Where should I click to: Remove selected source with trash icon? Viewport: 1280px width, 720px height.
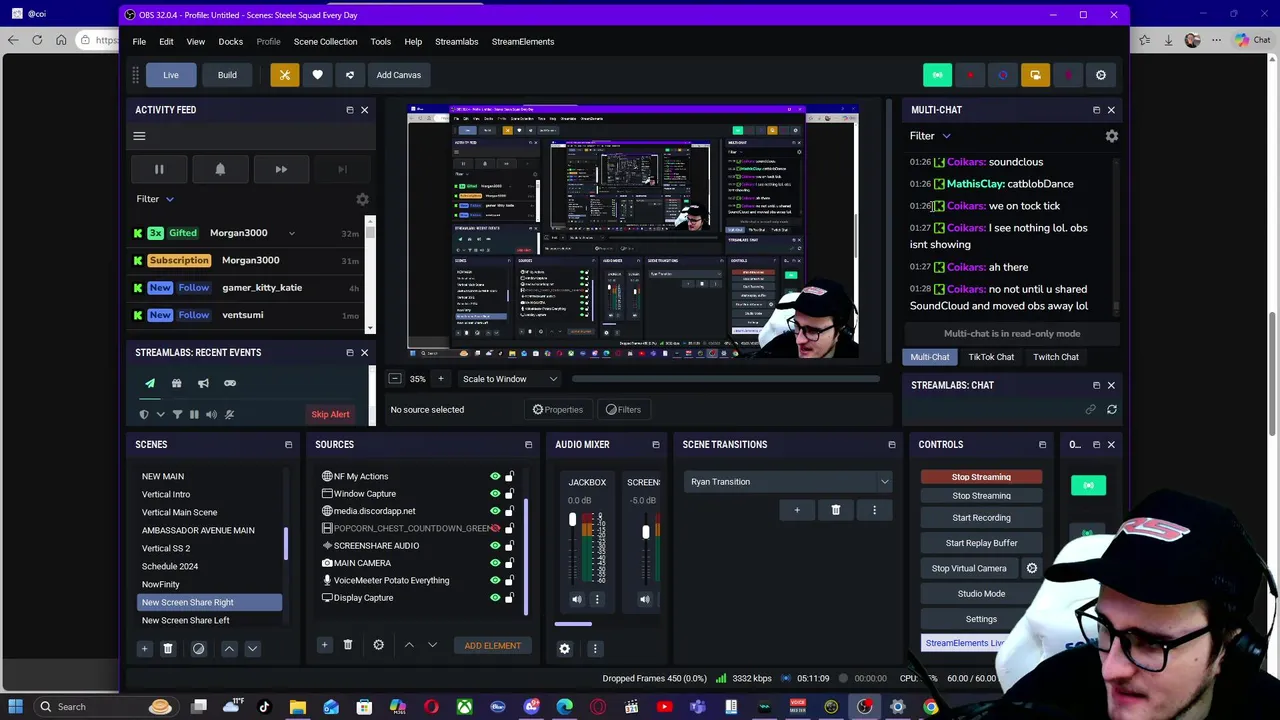pos(348,645)
